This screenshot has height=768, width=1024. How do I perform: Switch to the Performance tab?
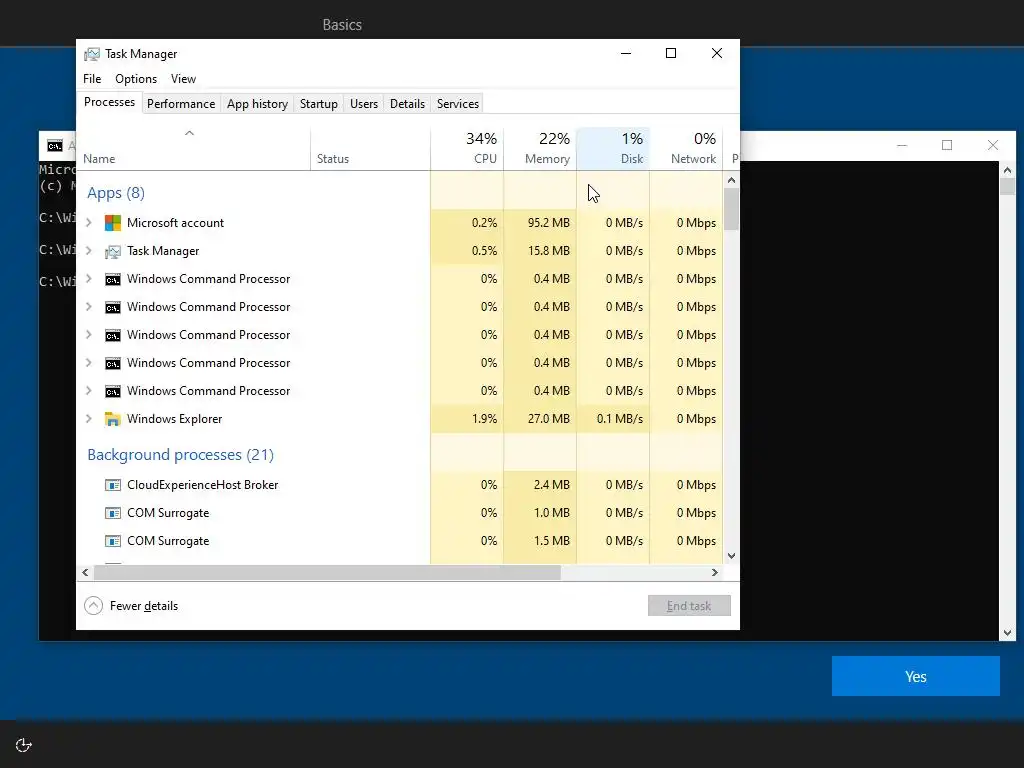point(181,104)
